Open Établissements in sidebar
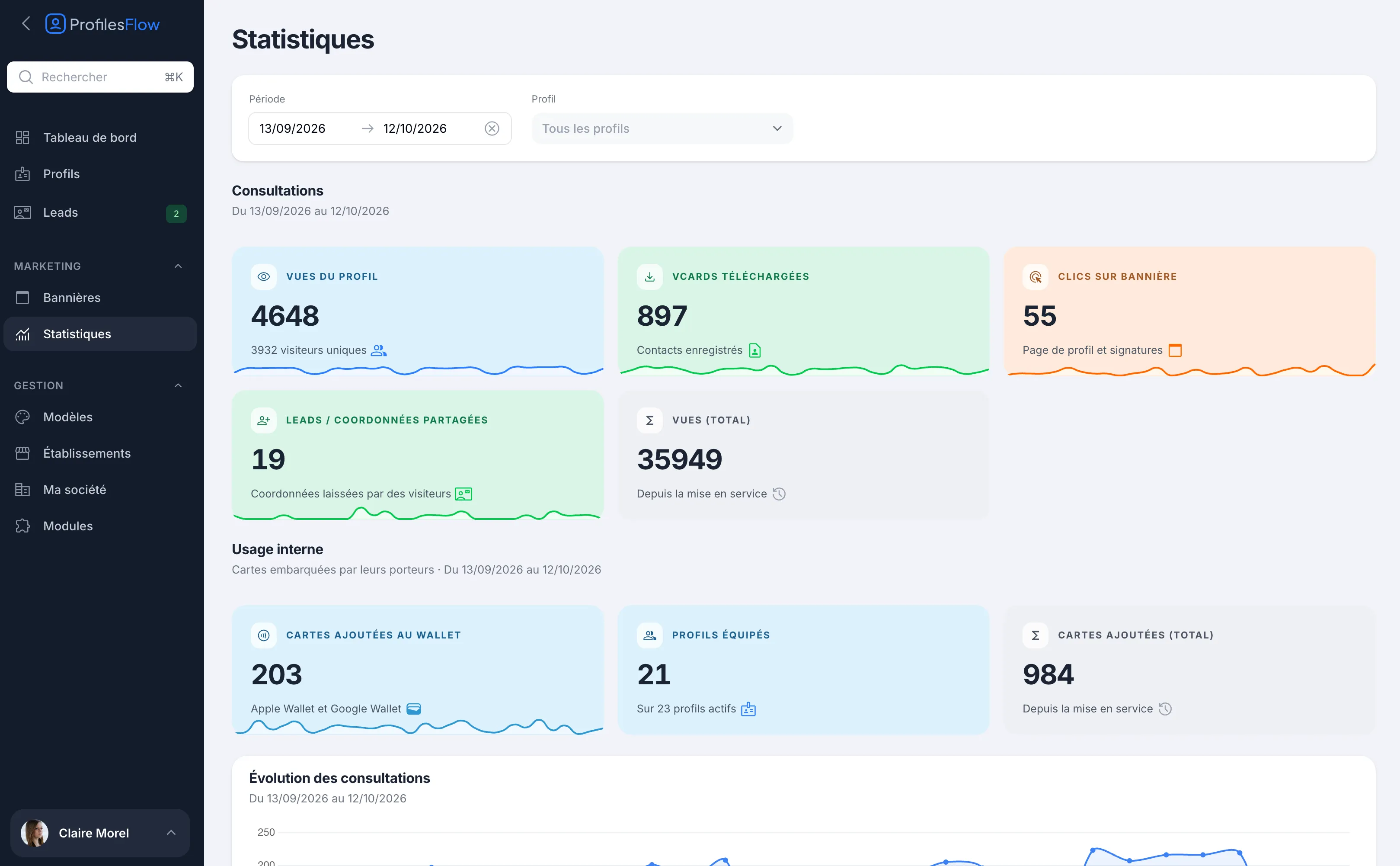1400x866 pixels. click(x=100, y=453)
